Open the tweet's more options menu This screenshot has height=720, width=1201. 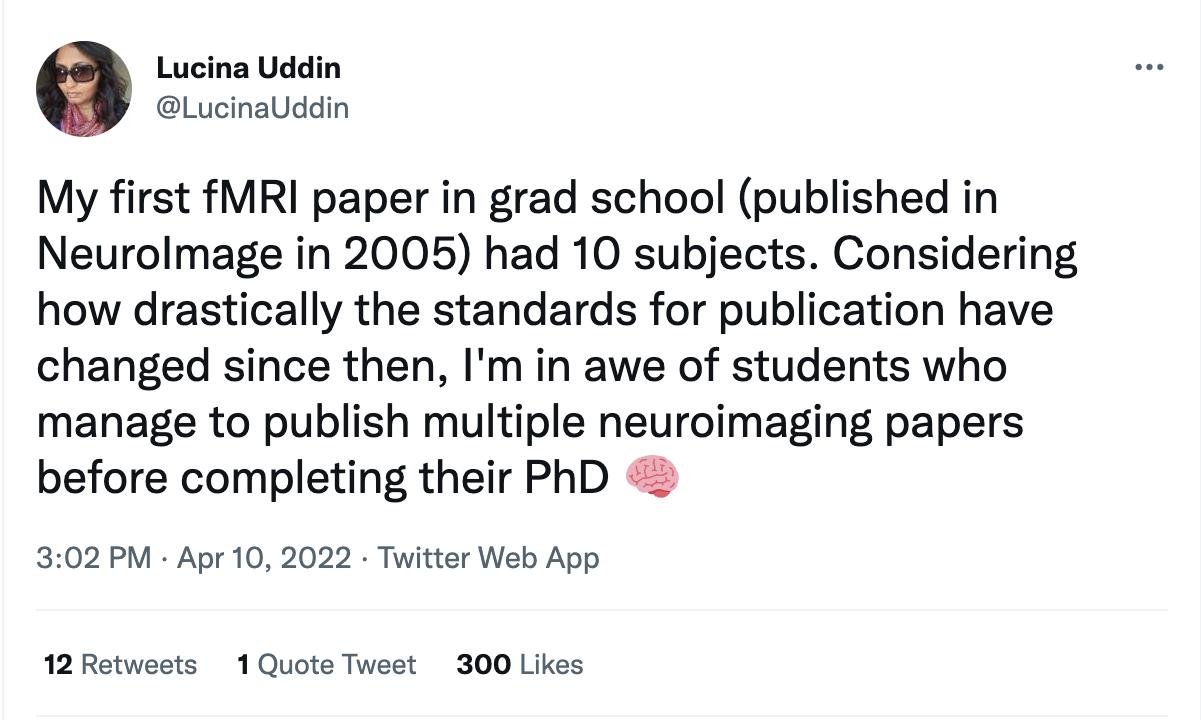point(1149,68)
